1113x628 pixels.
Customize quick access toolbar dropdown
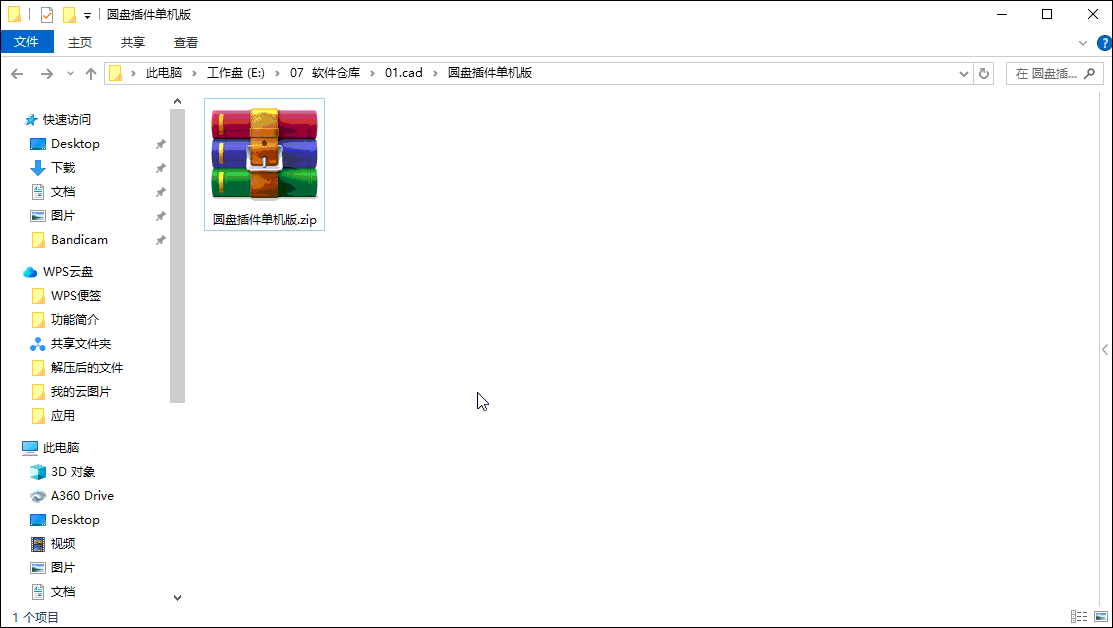[88, 15]
